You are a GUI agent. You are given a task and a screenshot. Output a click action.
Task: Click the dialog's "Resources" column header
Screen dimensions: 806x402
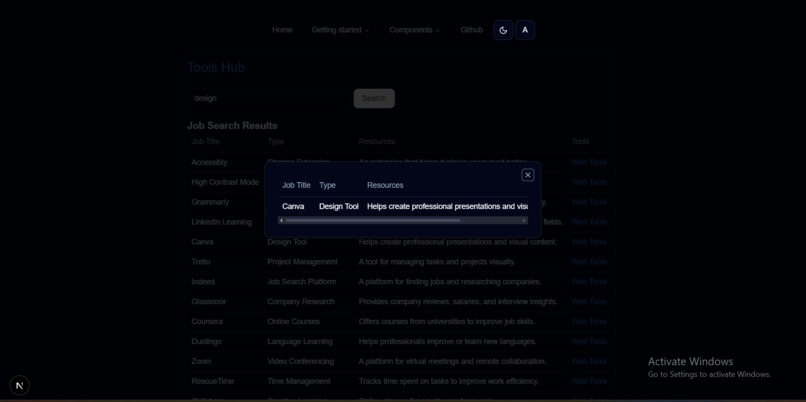tap(385, 185)
